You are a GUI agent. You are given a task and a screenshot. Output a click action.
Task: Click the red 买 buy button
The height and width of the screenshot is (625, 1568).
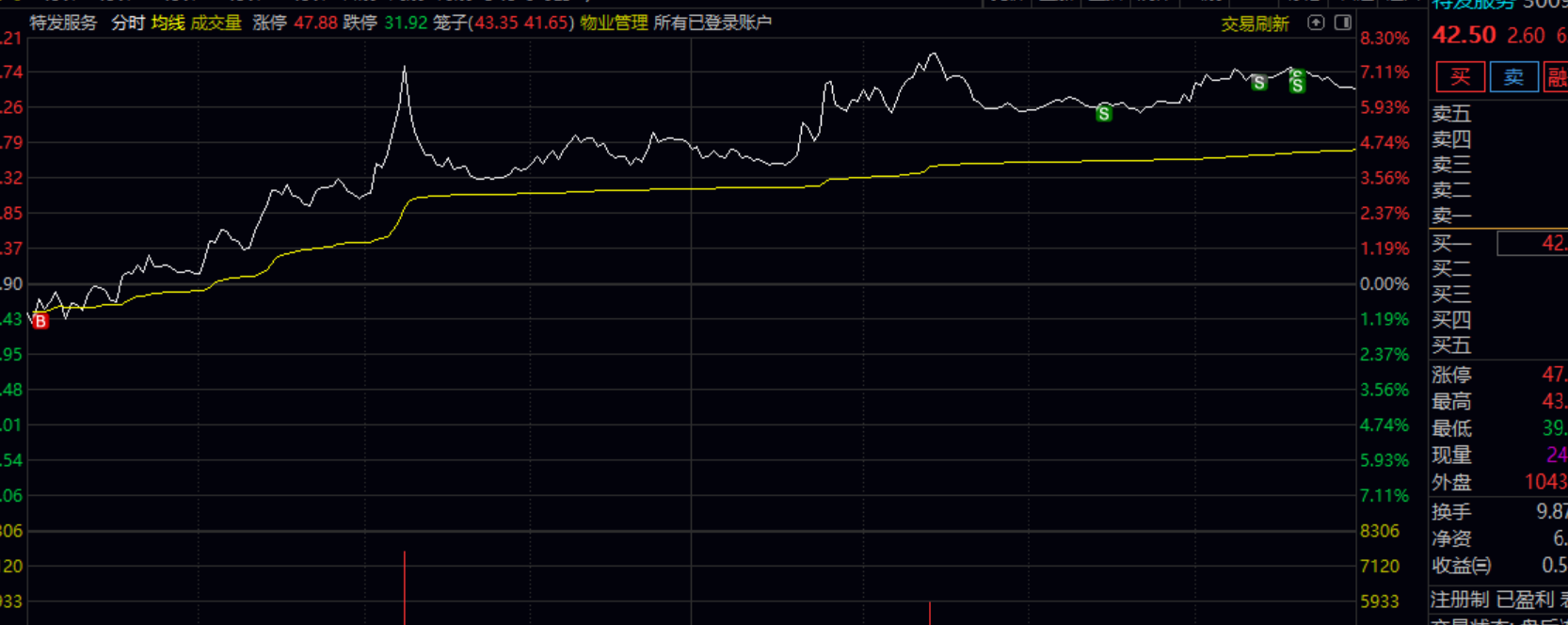click(1460, 77)
